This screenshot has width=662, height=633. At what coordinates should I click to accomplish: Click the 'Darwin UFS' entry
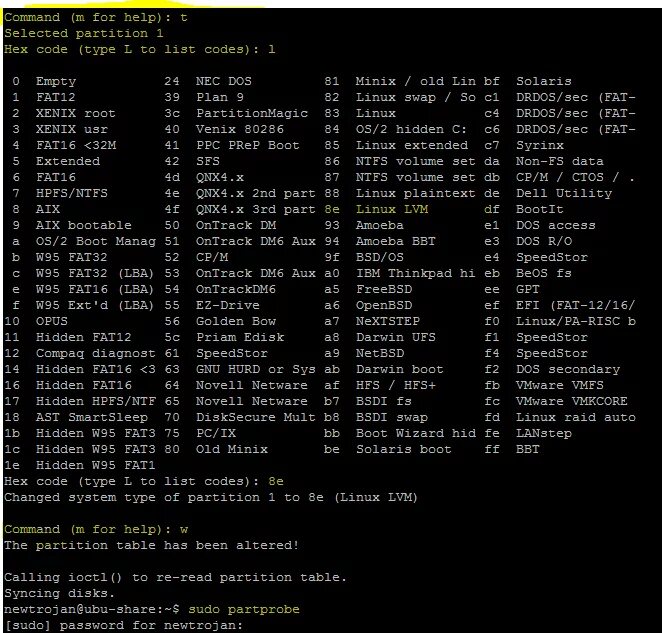coord(396,337)
